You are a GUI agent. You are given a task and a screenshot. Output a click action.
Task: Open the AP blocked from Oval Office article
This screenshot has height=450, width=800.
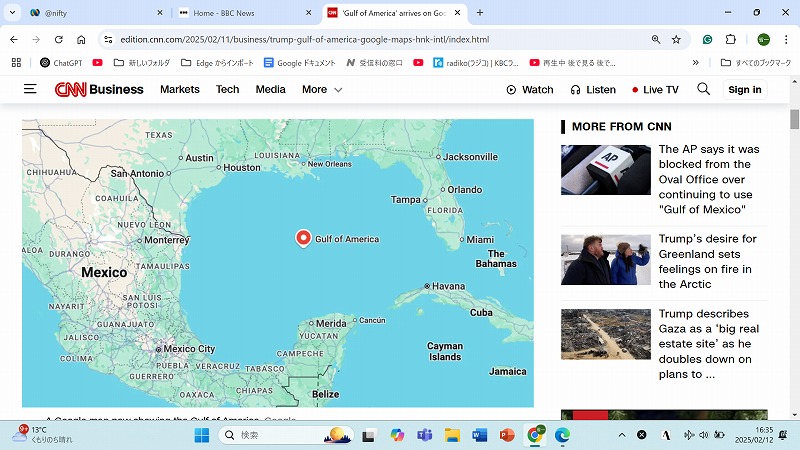click(709, 179)
